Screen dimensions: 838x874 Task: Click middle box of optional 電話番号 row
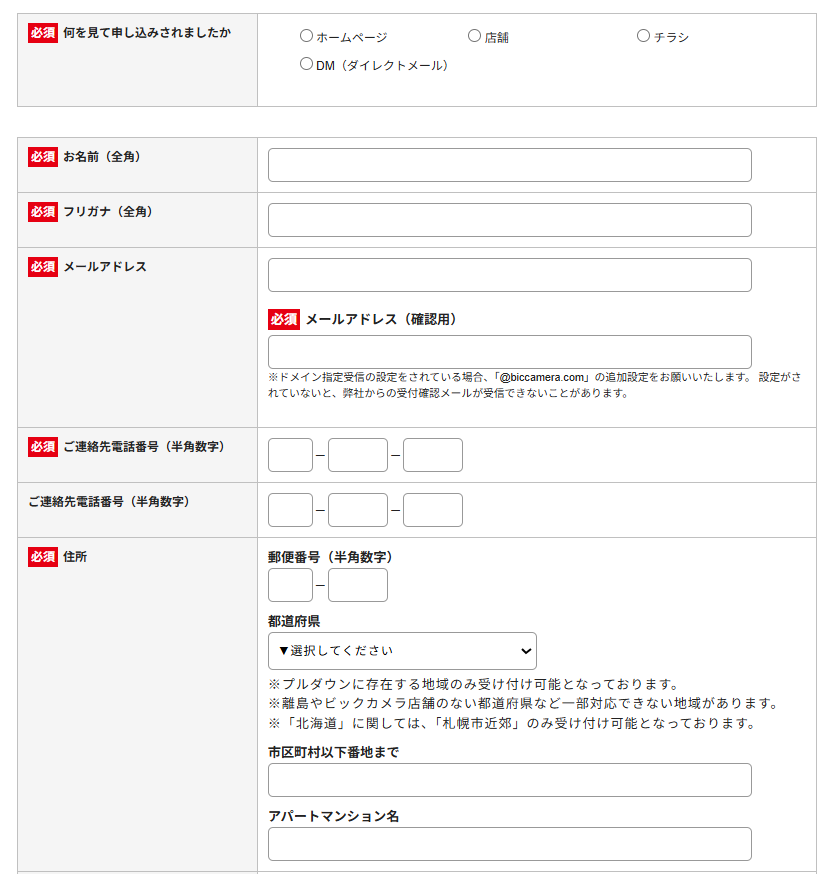pyautogui.click(x=357, y=510)
